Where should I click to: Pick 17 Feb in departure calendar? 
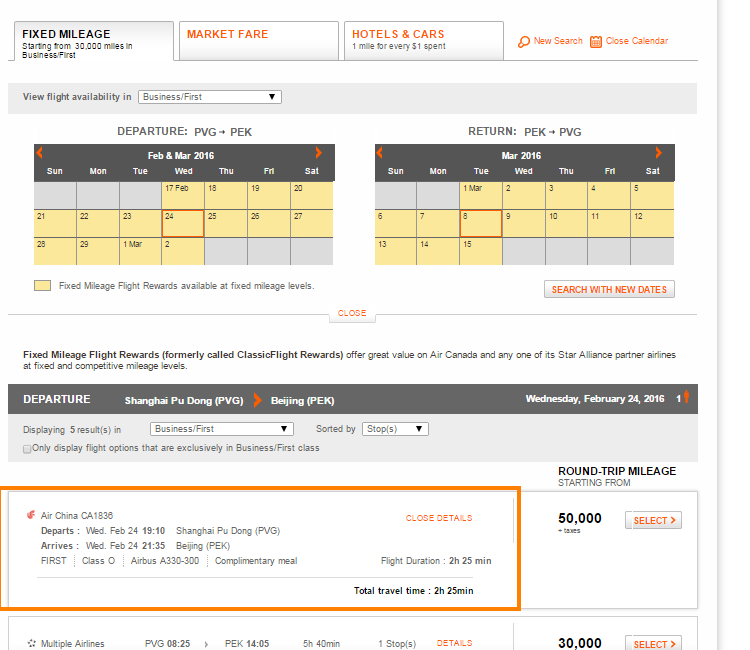point(183,195)
